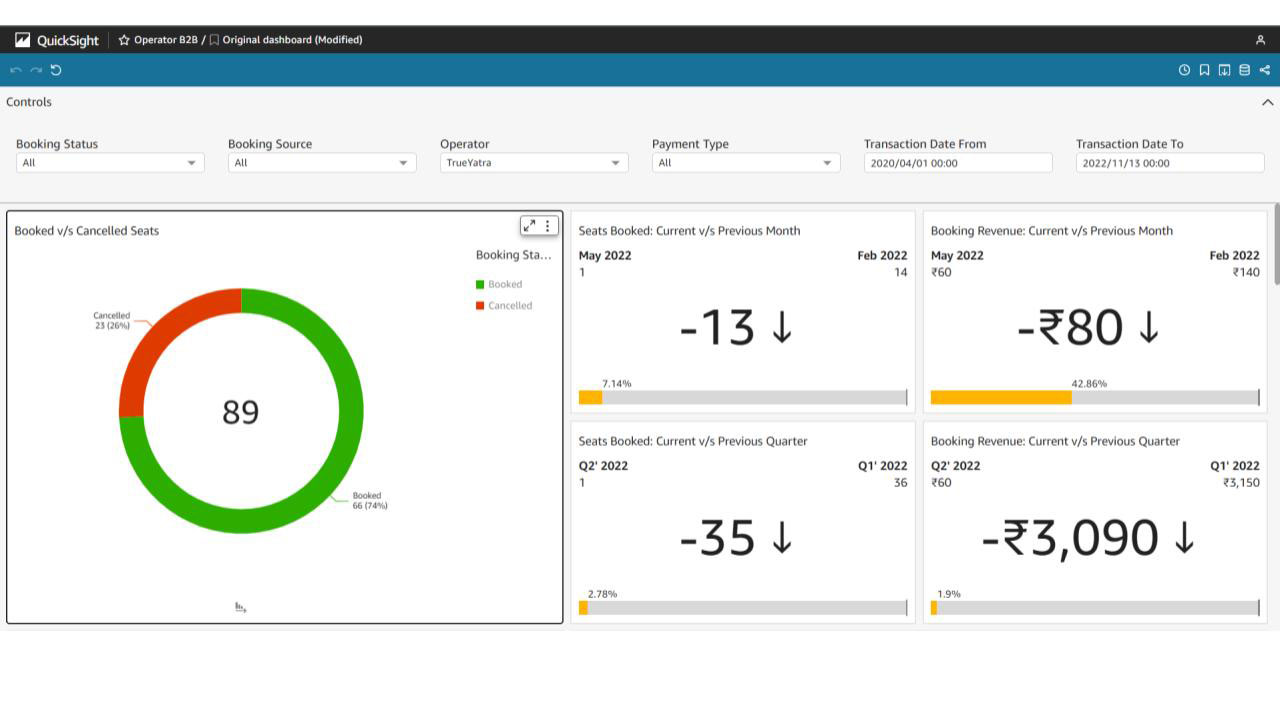Viewport: 1280px width, 720px height.
Task: Expand the Operator dropdown showing TrueYatra
Action: pyautogui.click(x=534, y=163)
